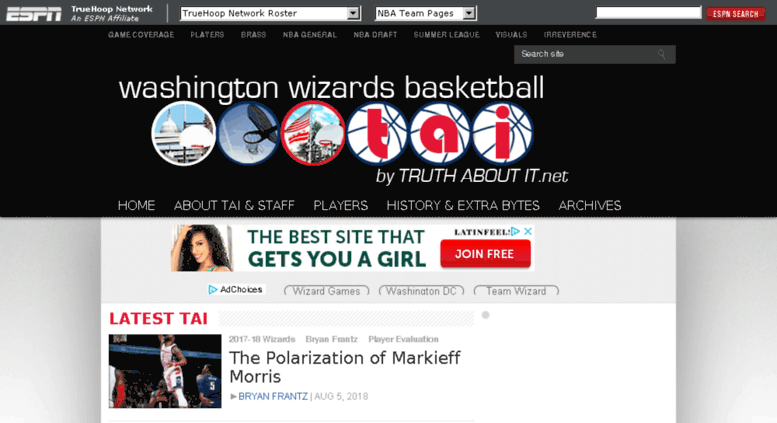Open the Irreverence menu

(x=570, y=35)
